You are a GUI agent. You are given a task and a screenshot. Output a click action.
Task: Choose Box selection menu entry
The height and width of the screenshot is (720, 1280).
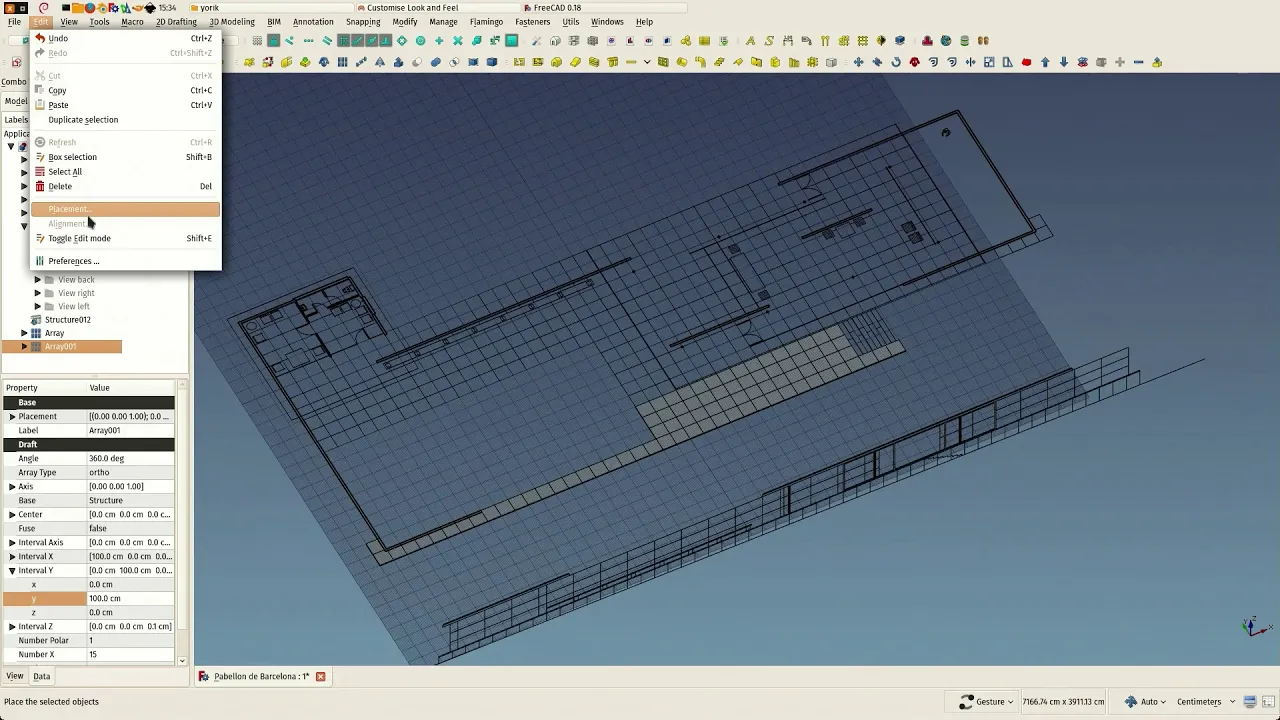click(125, 157)
